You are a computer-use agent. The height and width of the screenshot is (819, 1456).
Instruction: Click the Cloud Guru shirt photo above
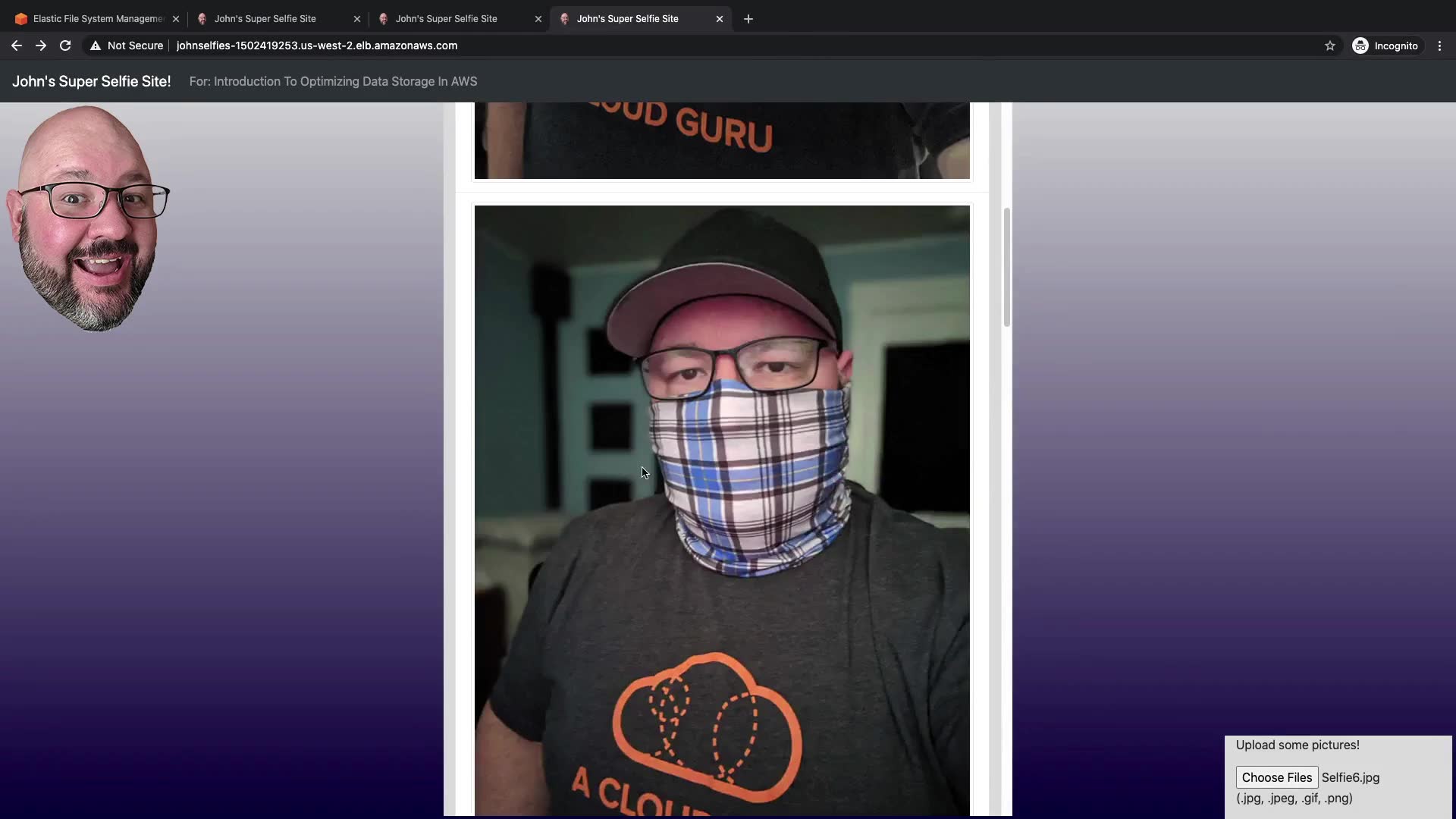[x=721, y=140]
